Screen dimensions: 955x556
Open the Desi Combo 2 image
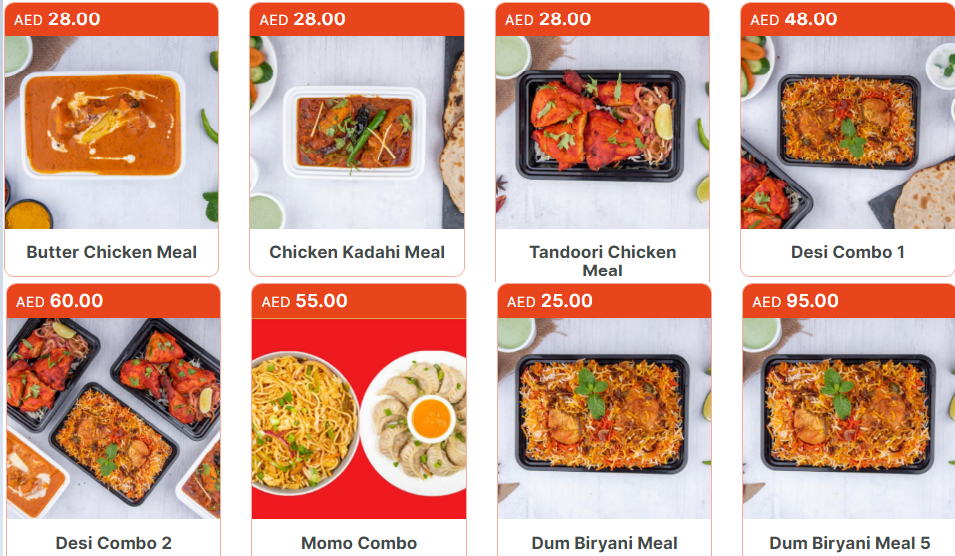113,418
